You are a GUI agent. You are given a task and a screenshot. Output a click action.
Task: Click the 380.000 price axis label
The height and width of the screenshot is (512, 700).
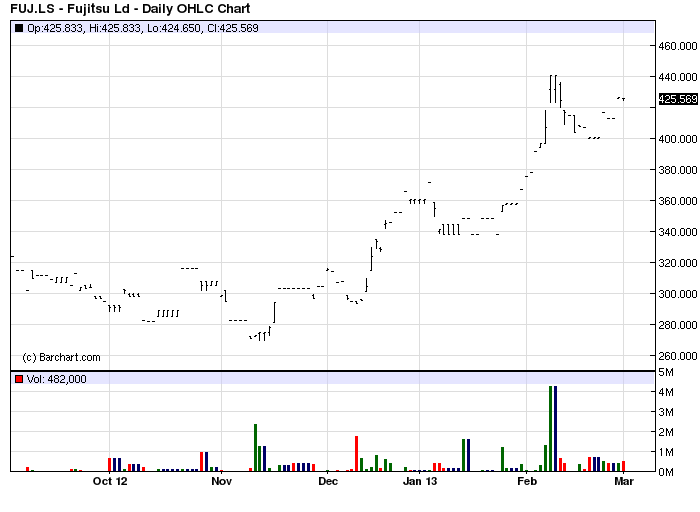click(x=678, y=170)
